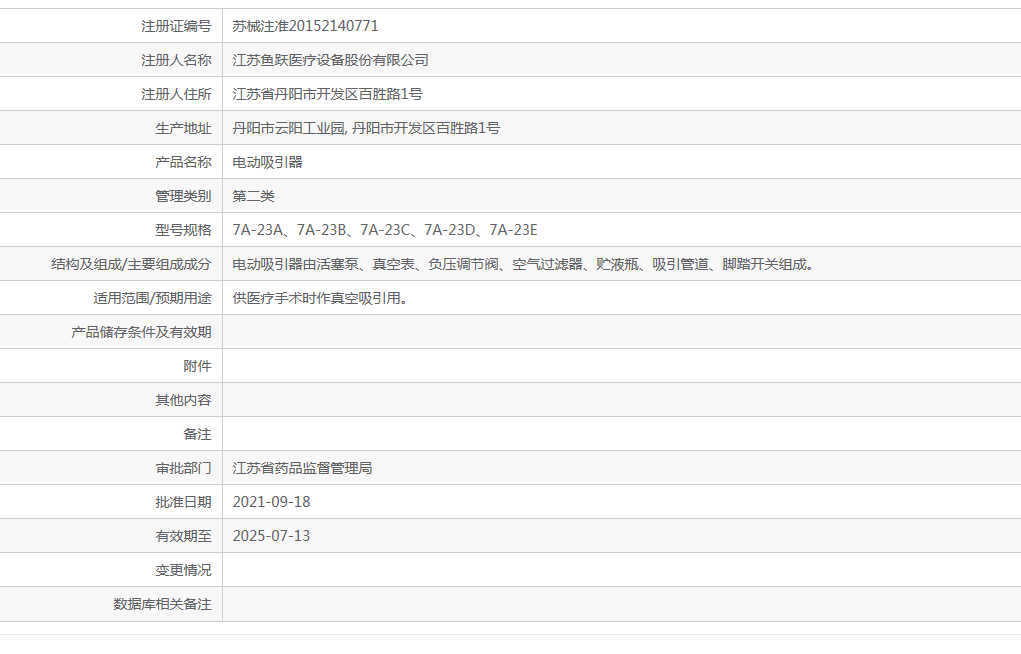Click the 数据库相关备注 label

pos(163,604)
